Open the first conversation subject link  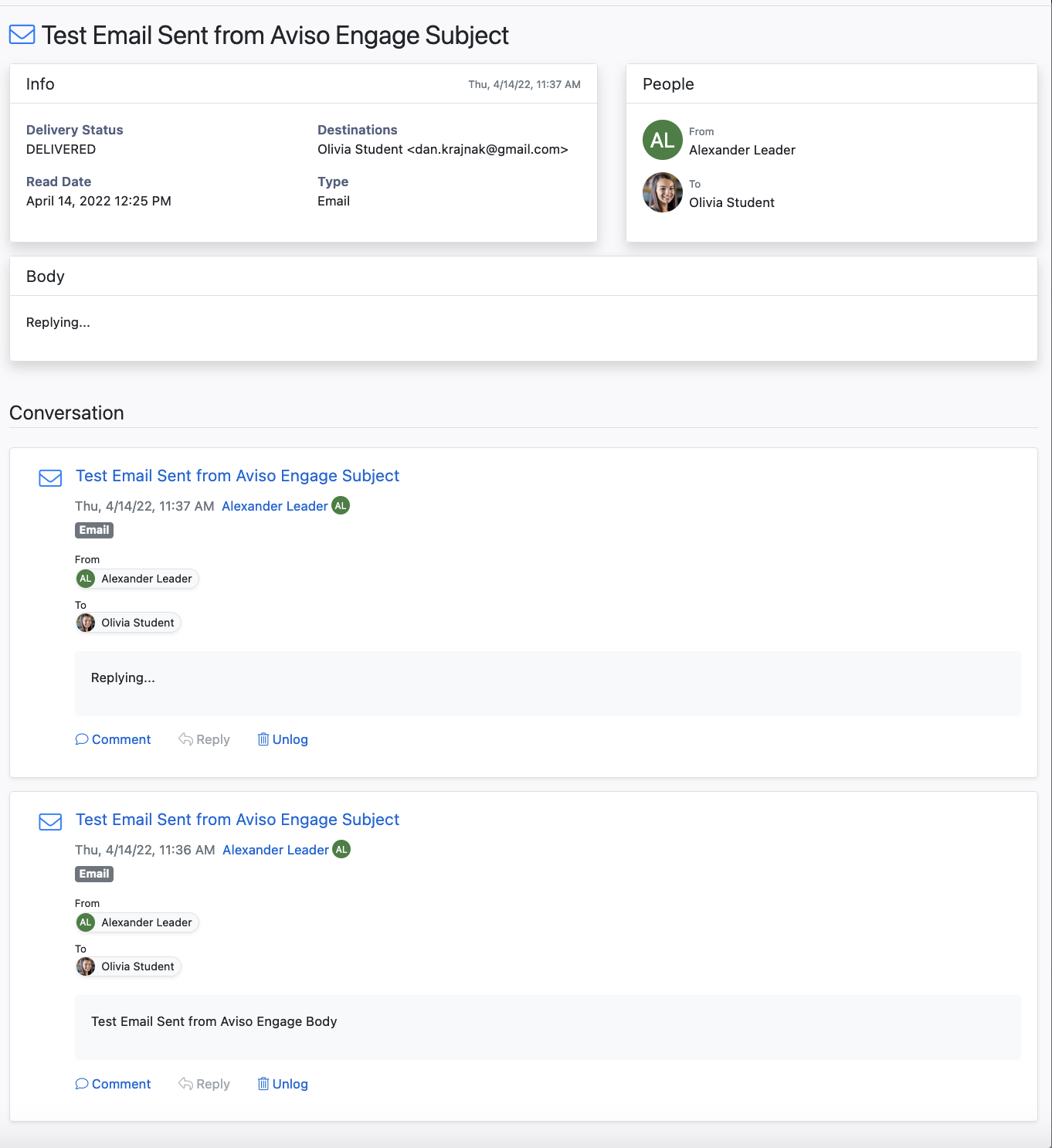(x=236, y=476)
